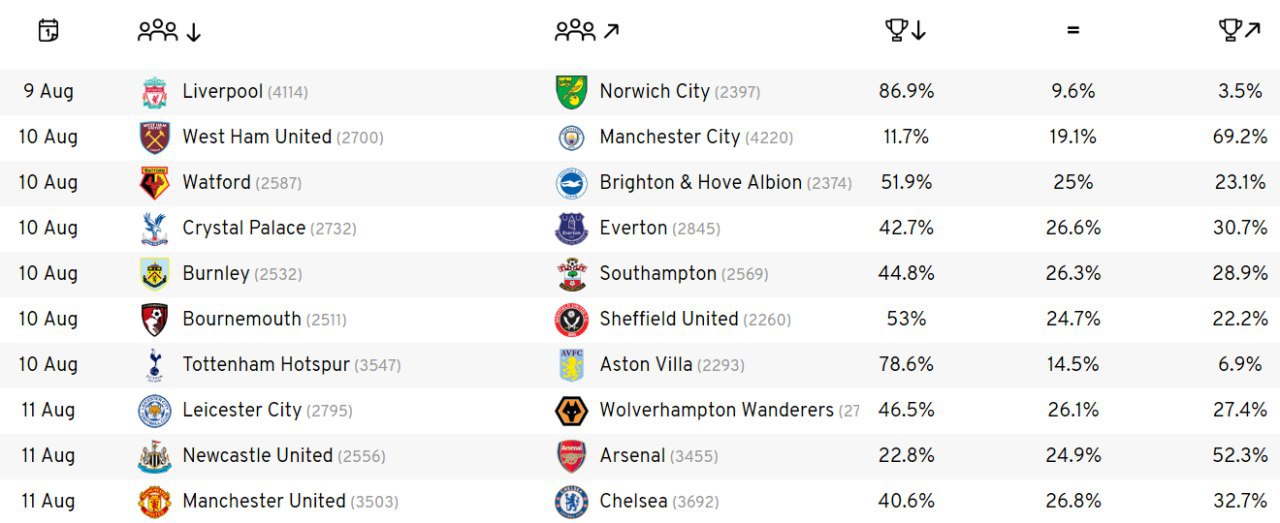
Task: Click the 9 Aug match date
Action: pyautogui.click(x=48, y=91)
